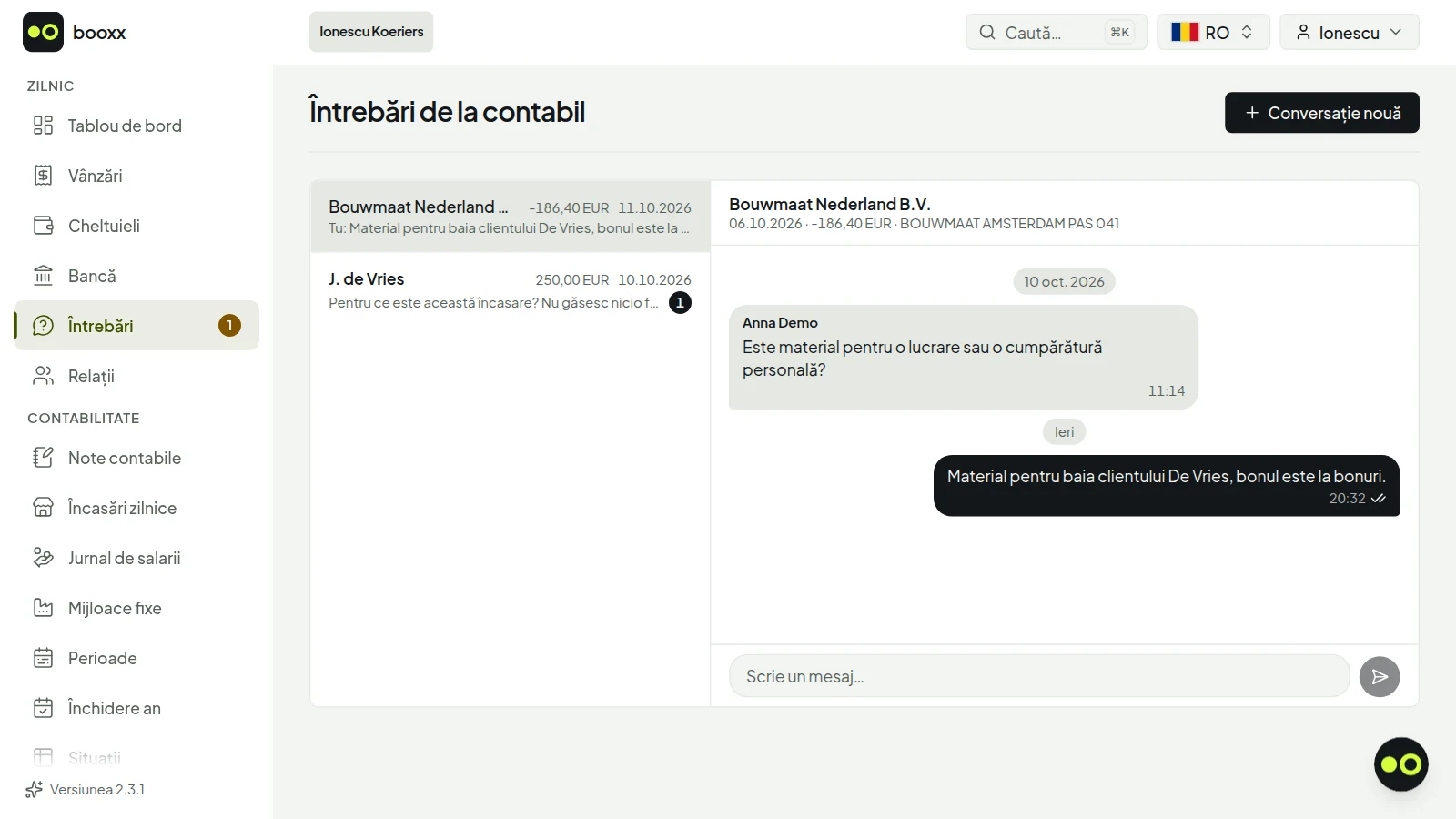Viewport: 1456px width, 819px height.
Task: Expand the RO language selector
Action: tap(1213, 32)
